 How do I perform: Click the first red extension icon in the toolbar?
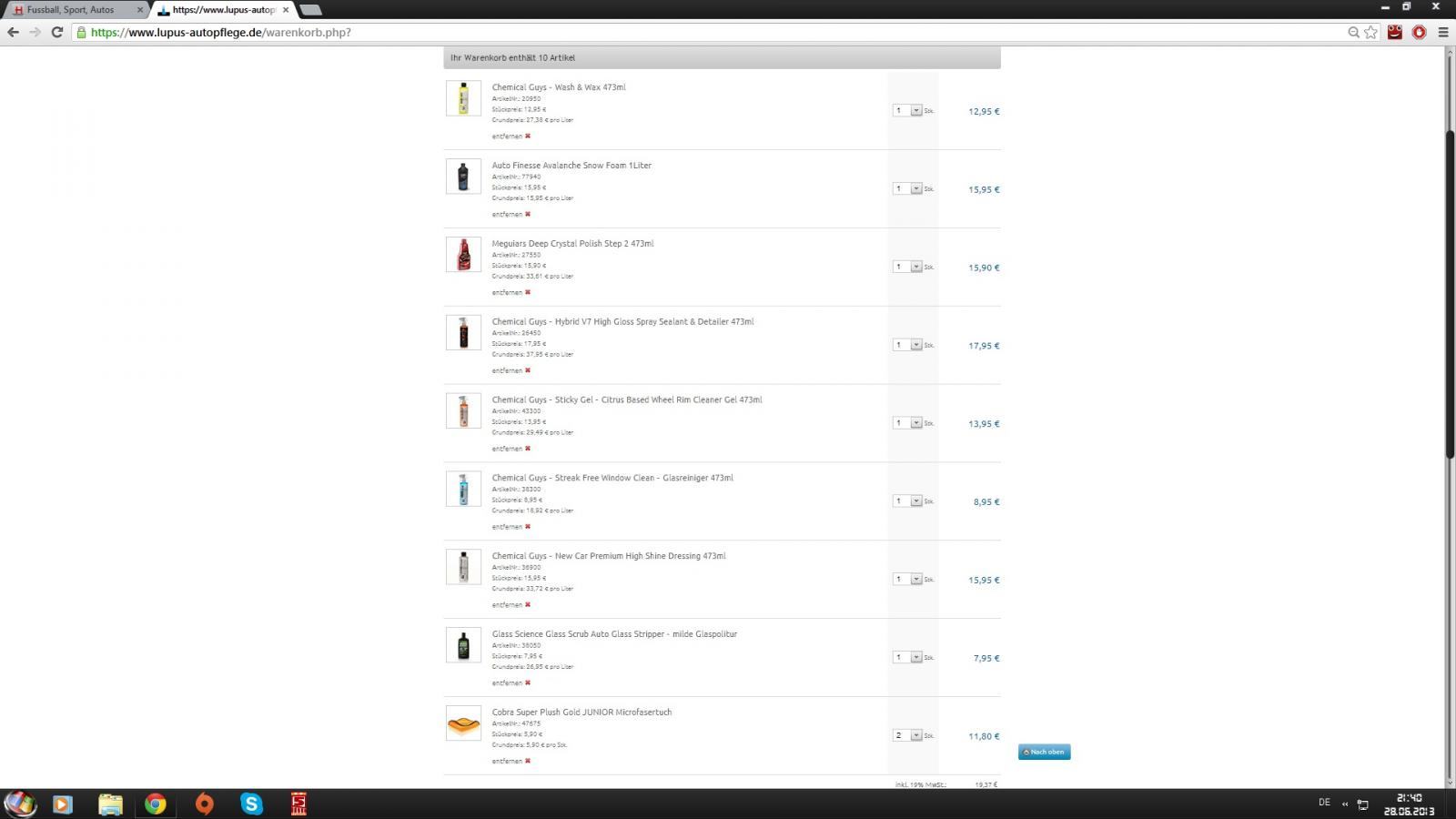(1395, 32)
